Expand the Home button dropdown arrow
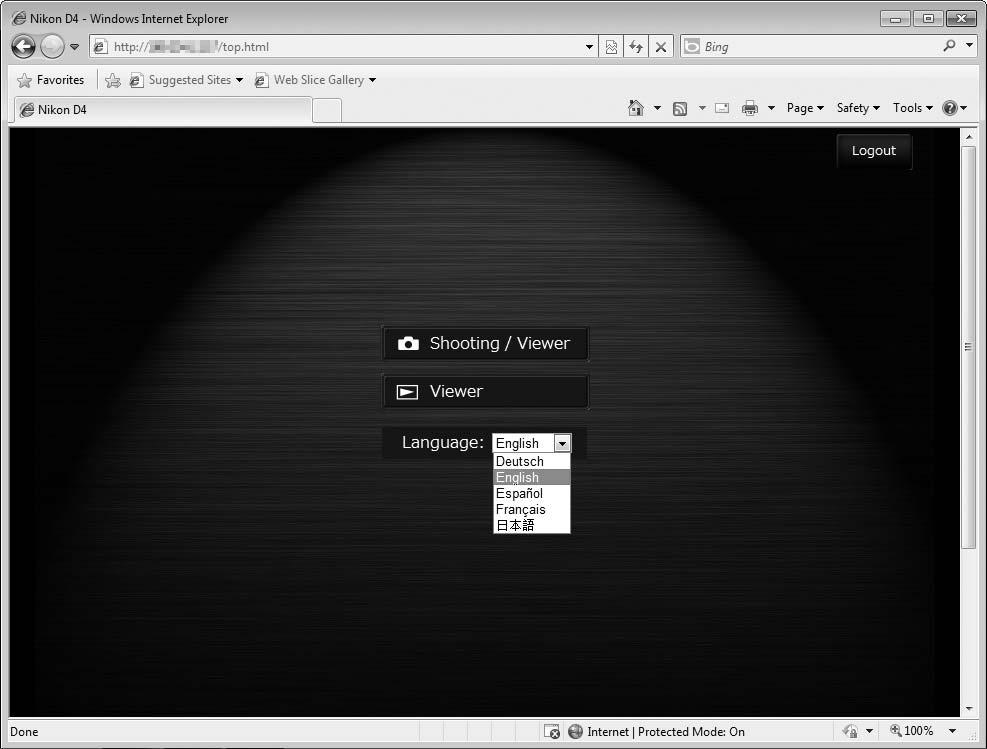The width and height of the screenshot is (987, 749). pyautogui.click(x=657, y=108)
